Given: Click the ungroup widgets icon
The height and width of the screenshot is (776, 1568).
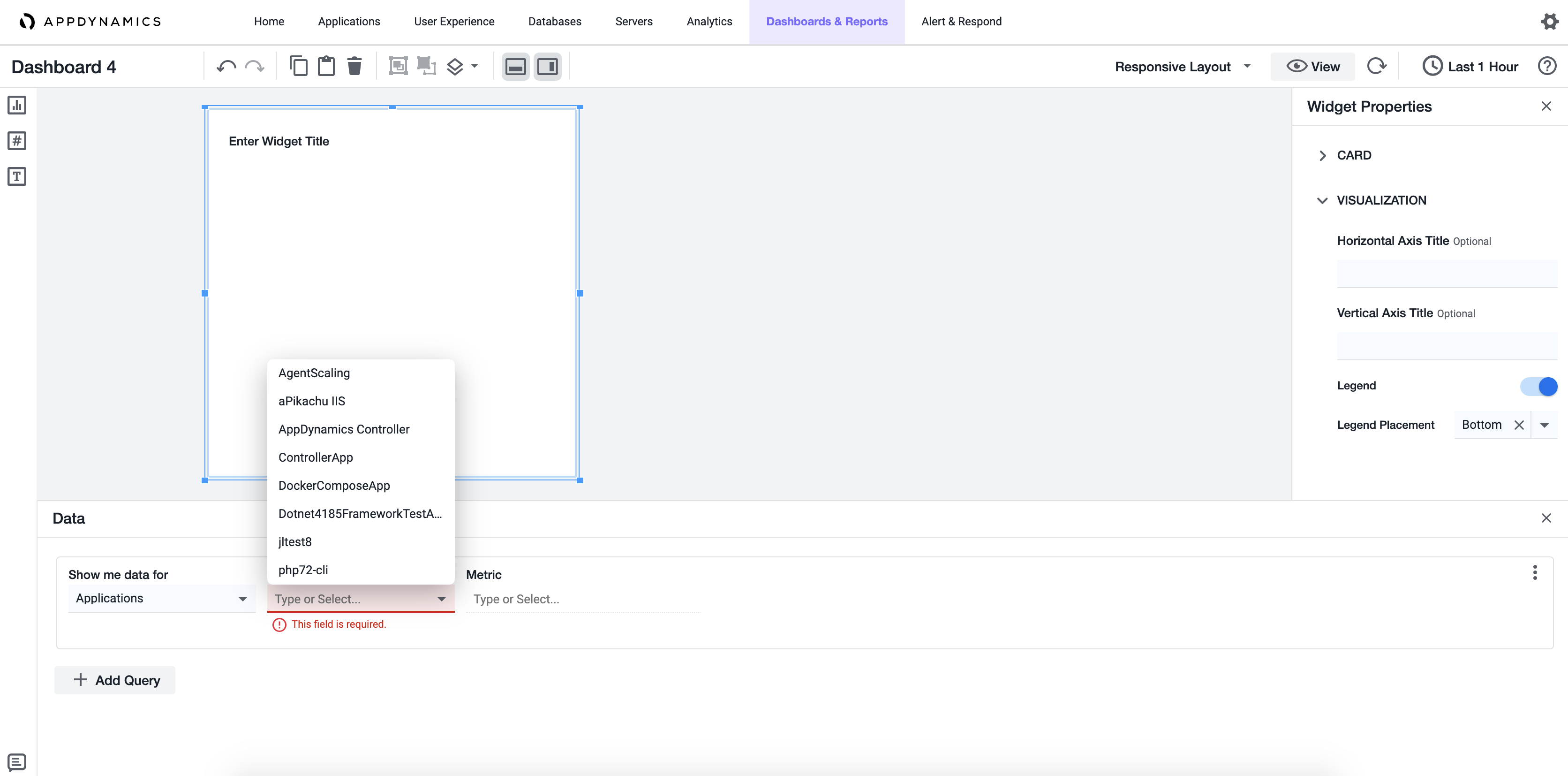Looking at the screenshot, I should pyautogui.click(x=427, y=66).
